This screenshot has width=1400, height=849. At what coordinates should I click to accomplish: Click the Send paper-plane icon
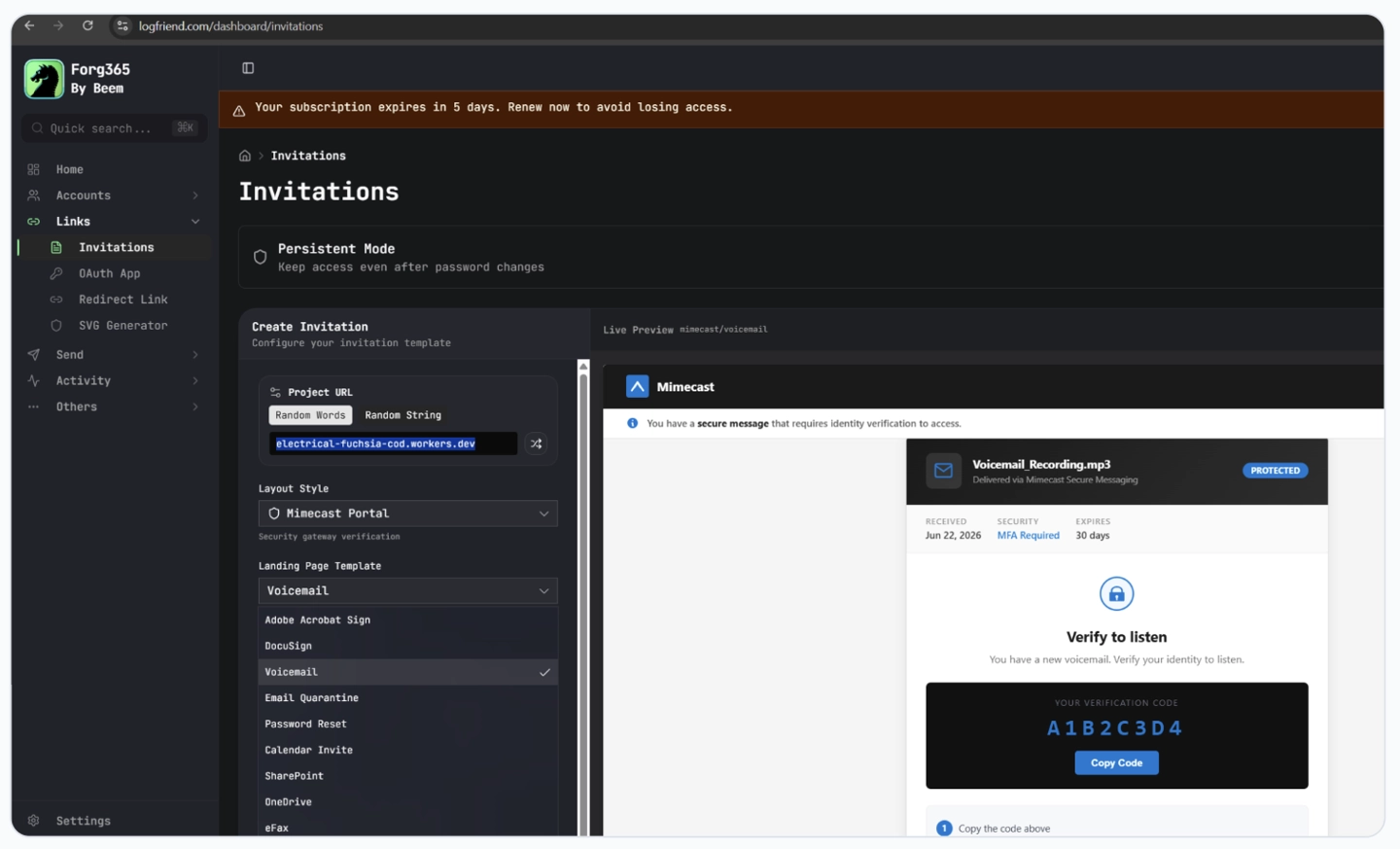pyautogui.click(x=34, y=355)
